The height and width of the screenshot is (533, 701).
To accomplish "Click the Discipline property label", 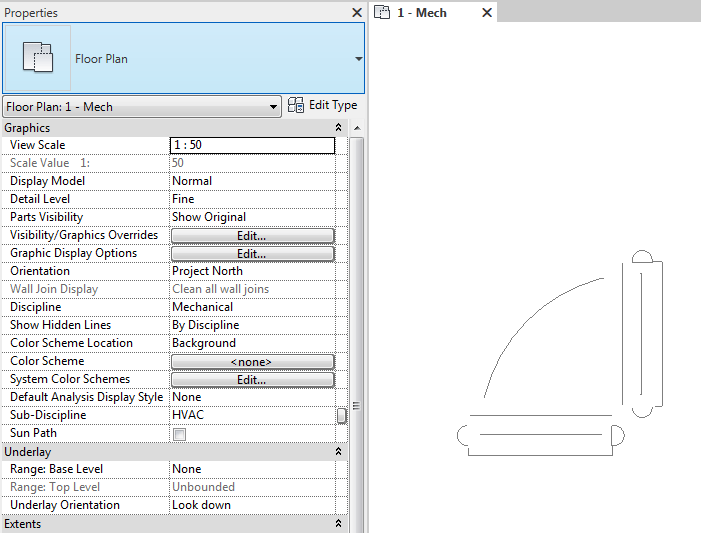I will point(35,307).
